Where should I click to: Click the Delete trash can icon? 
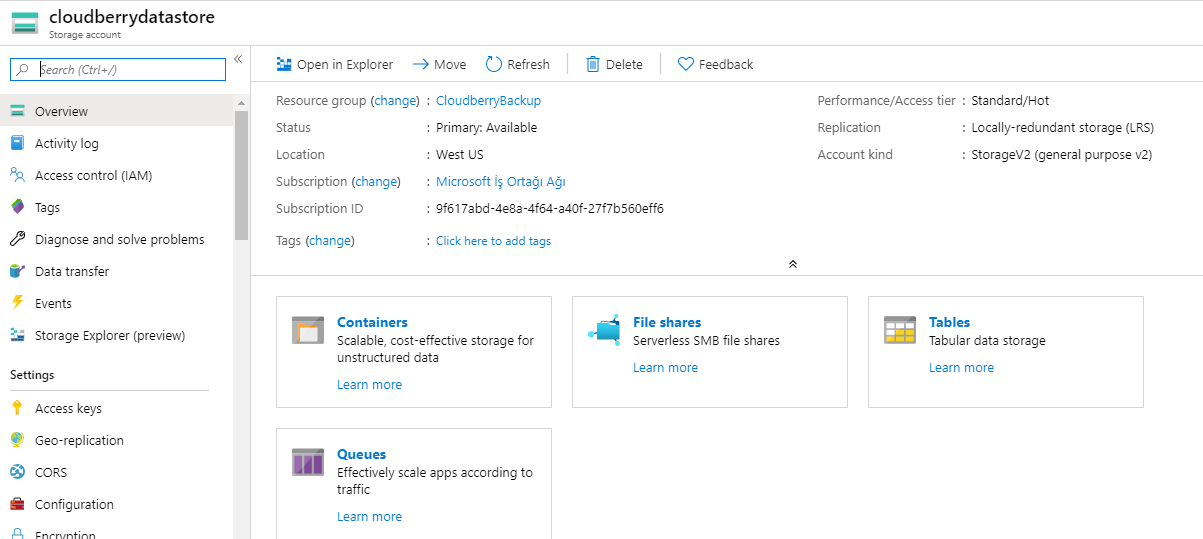pos(593,64)
